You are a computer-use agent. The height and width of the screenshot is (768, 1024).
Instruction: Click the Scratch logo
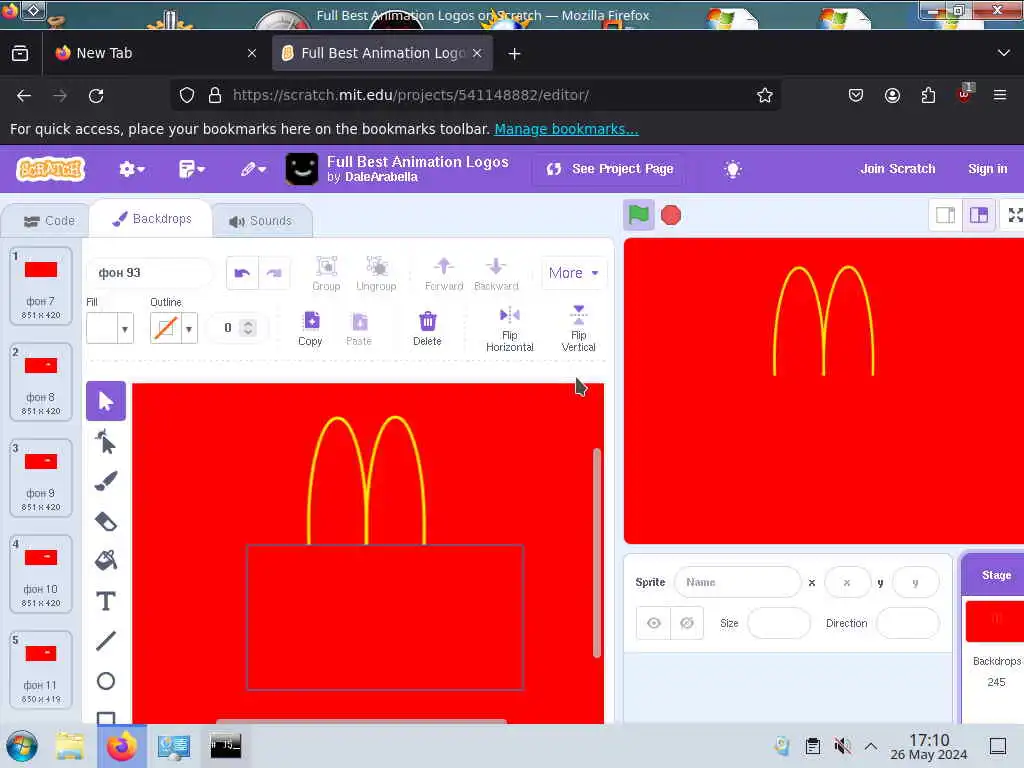click(x=51, y=169)
